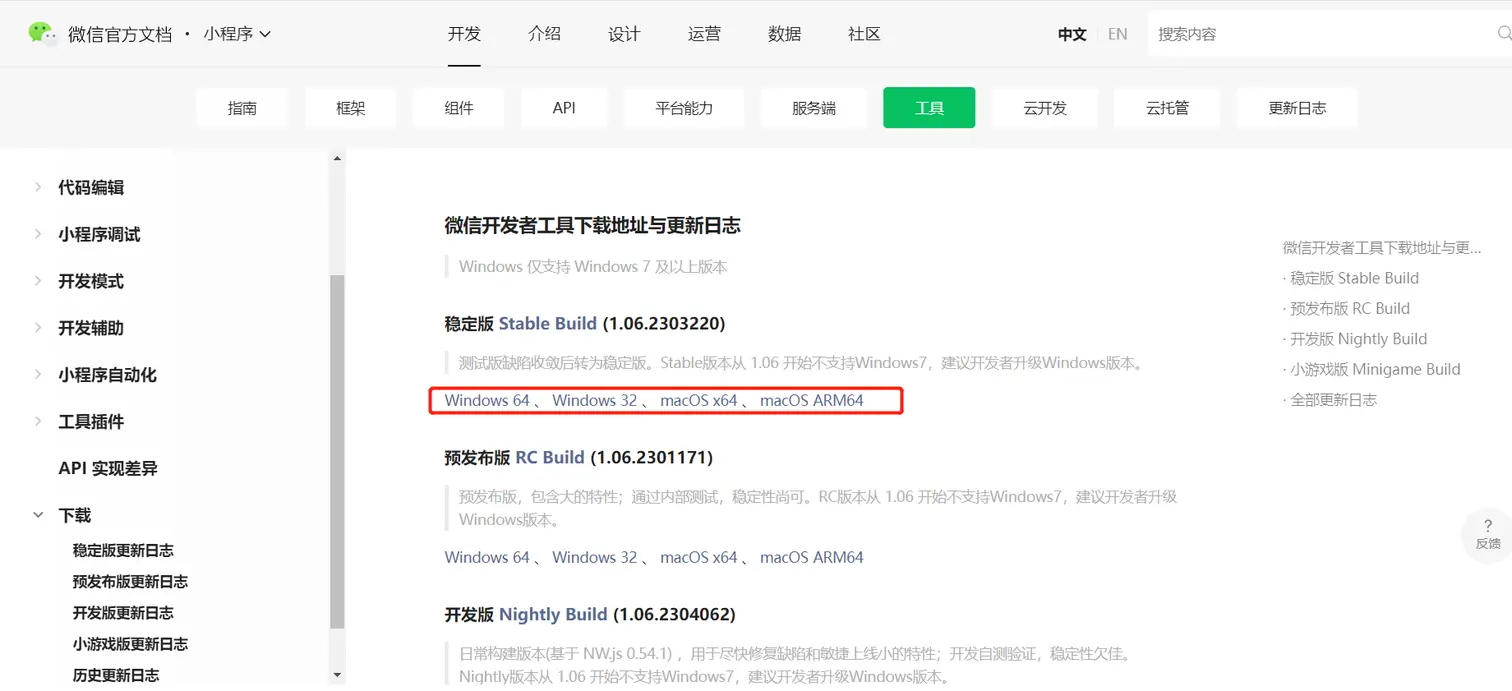Select the 云开发 tab
Screen dimensions: 1512x691
click(1045, 107)
